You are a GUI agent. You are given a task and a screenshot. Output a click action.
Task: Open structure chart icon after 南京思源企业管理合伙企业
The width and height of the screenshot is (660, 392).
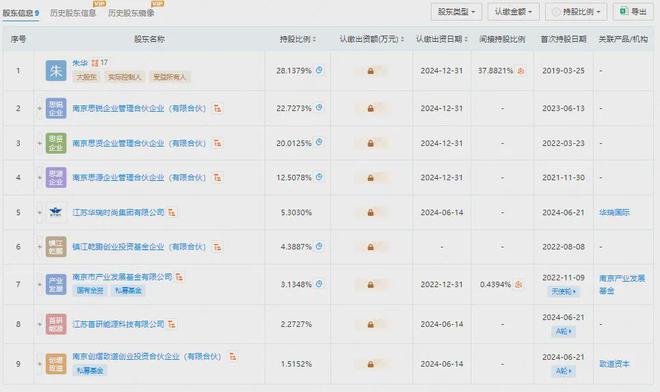click(217, 178)
